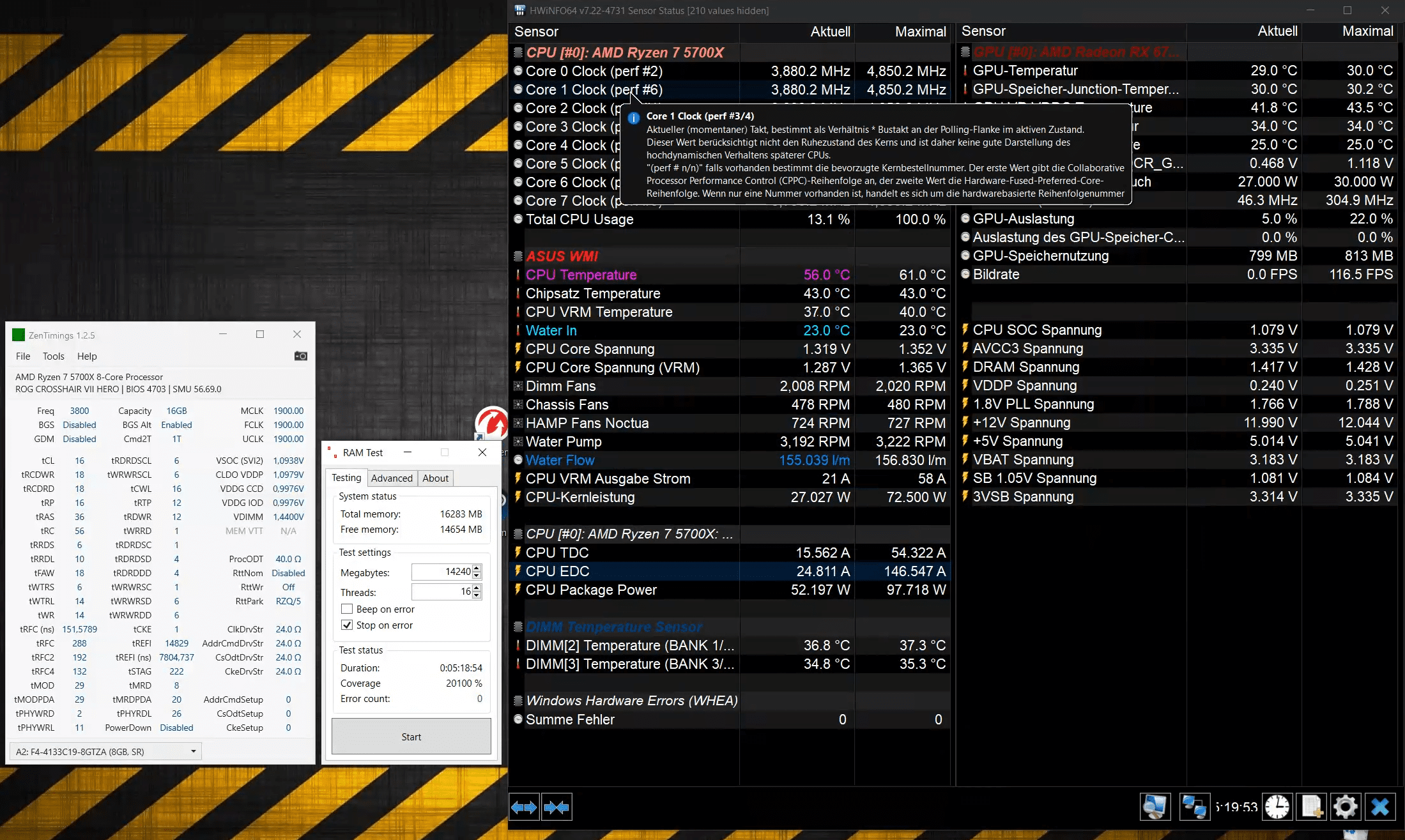Start sensor logging with the document icon
This screenshot has height=840, width=1405.
click(x=1312, y=807)
